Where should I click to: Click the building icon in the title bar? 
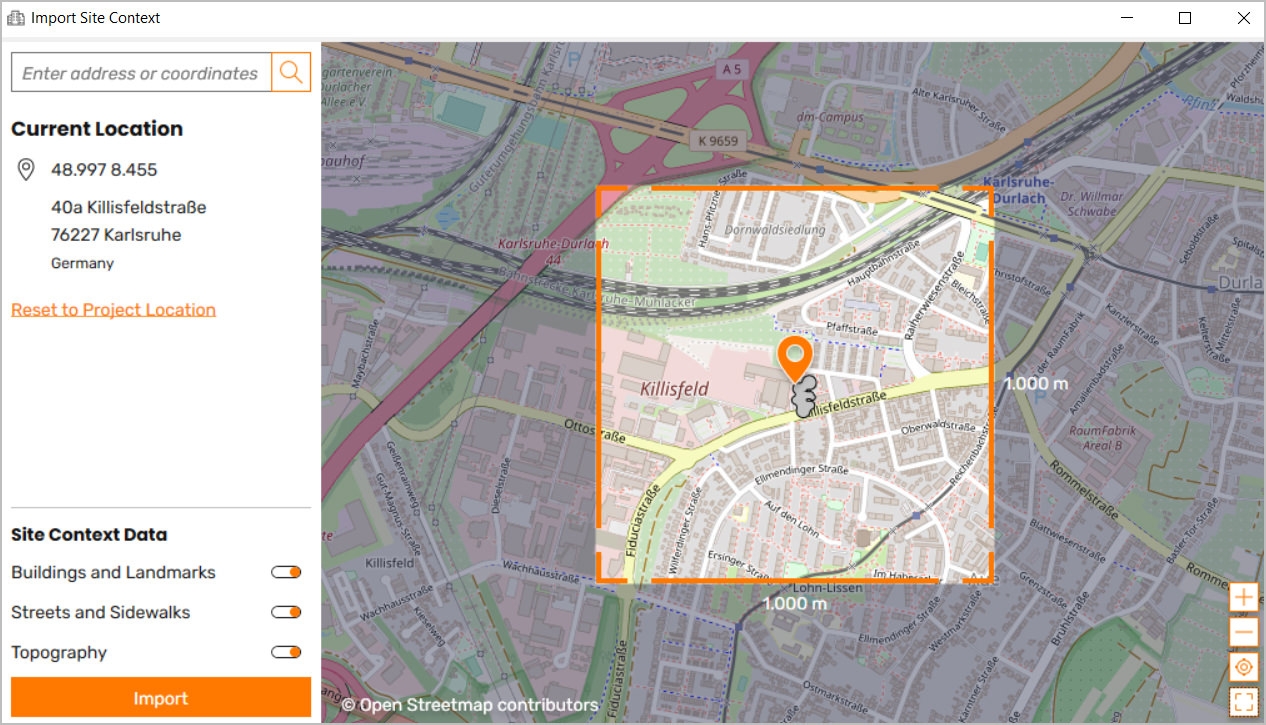[x=17, y=17]
